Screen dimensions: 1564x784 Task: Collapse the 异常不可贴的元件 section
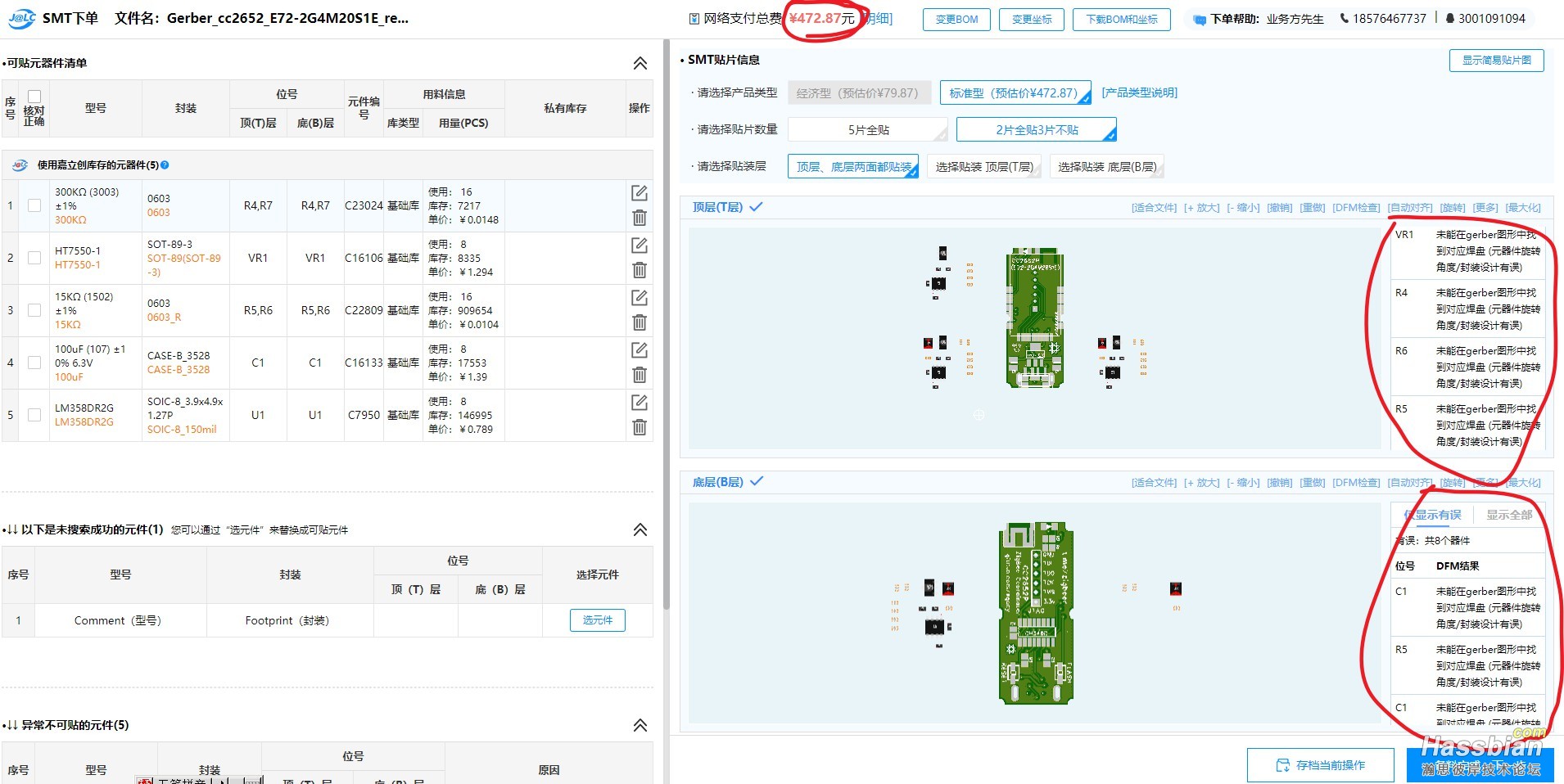pos(640,725)
